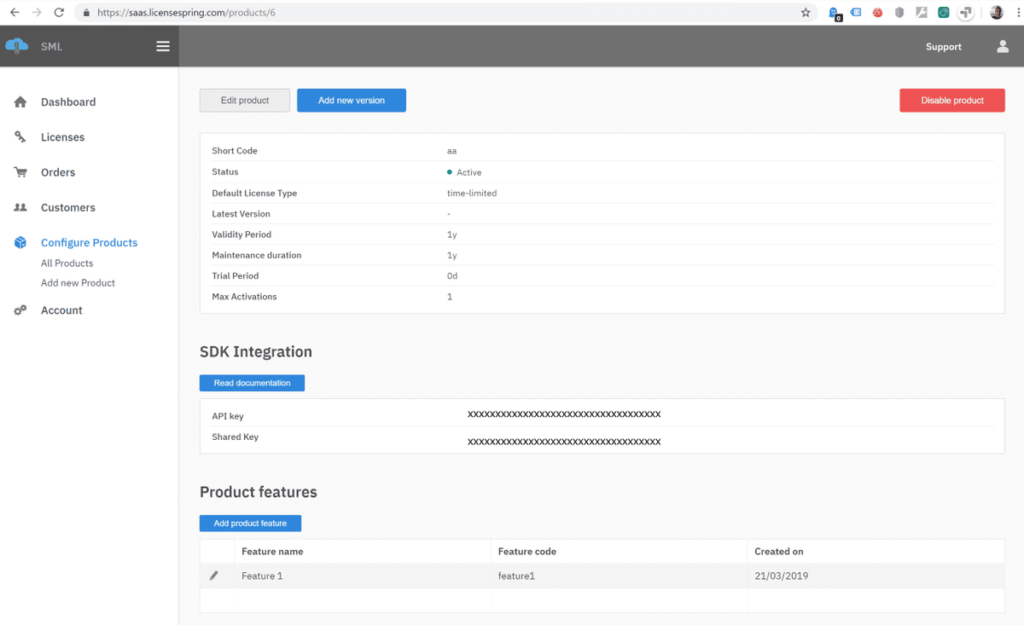Open the user profile icon in header

1002,46
